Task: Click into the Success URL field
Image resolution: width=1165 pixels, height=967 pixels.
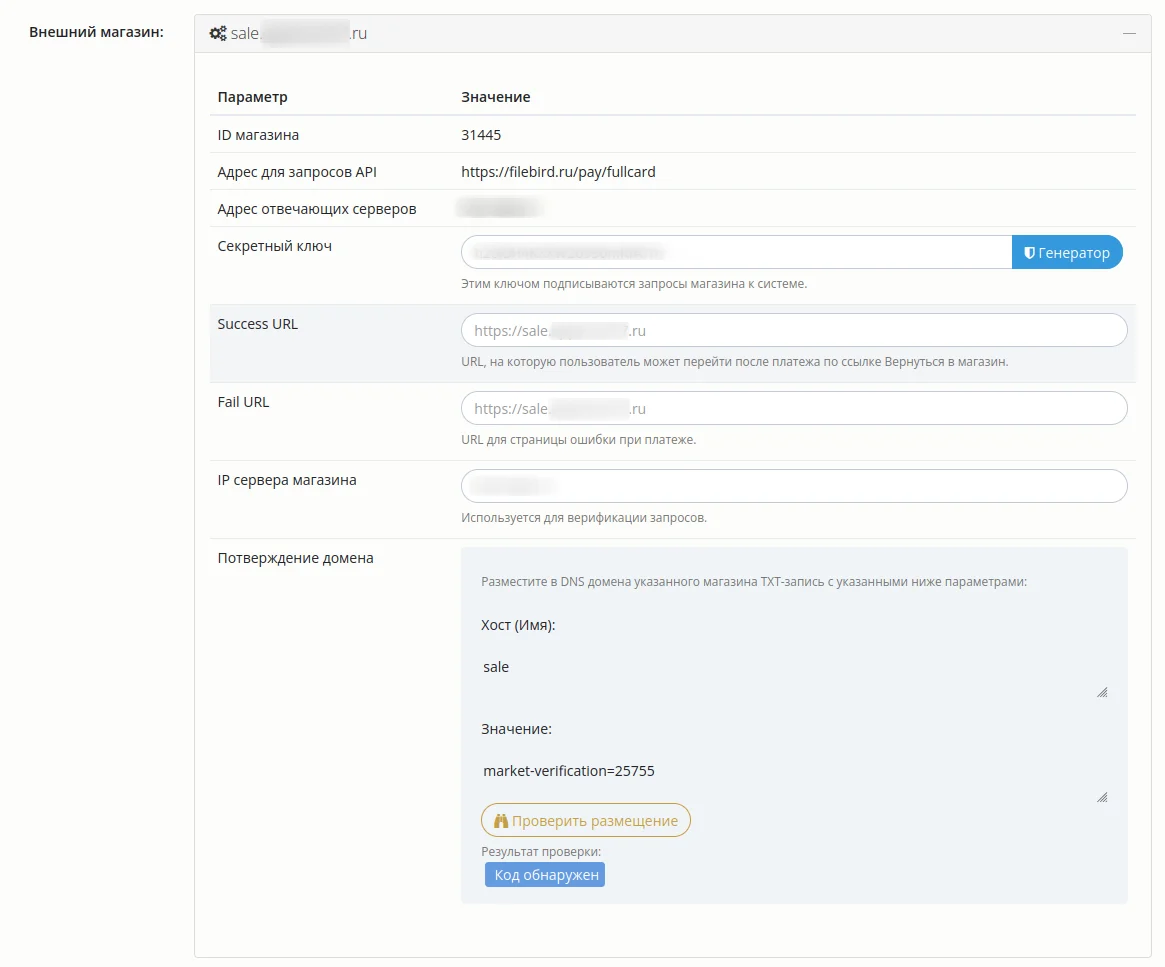Action: click(x=794, y=330)
